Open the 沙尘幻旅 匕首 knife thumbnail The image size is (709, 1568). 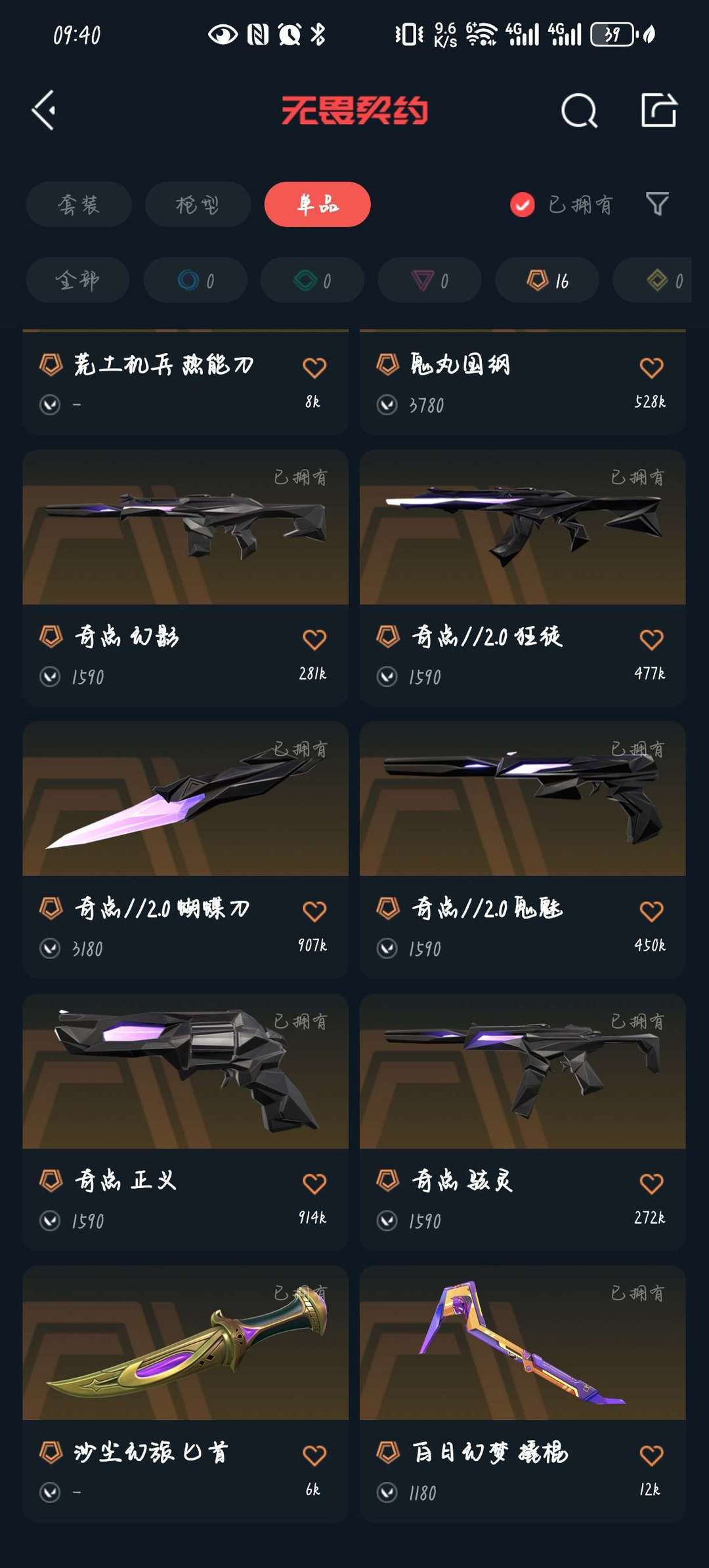(185, 1343)
